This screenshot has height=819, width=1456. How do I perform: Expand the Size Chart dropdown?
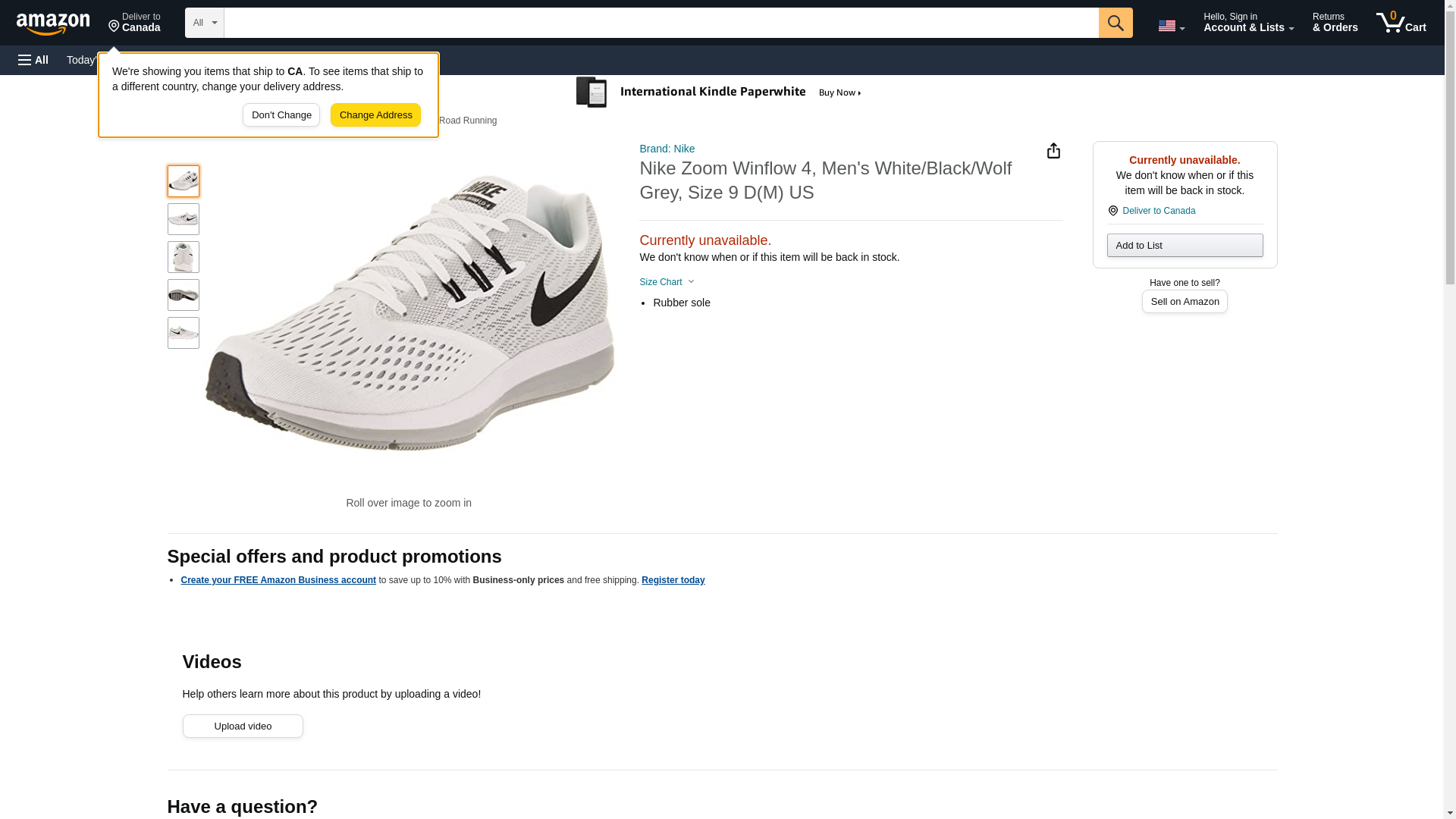tap(667, 282)
